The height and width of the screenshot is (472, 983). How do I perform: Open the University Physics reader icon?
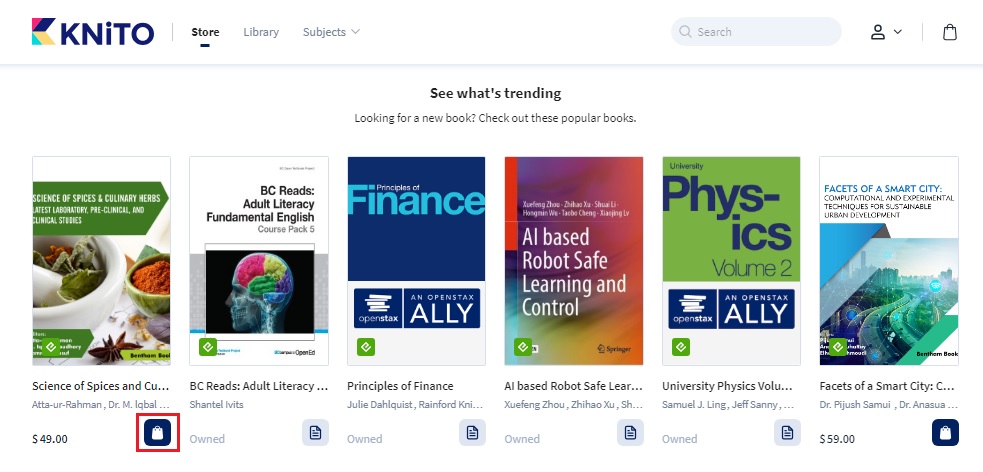(x=787, y=433)
